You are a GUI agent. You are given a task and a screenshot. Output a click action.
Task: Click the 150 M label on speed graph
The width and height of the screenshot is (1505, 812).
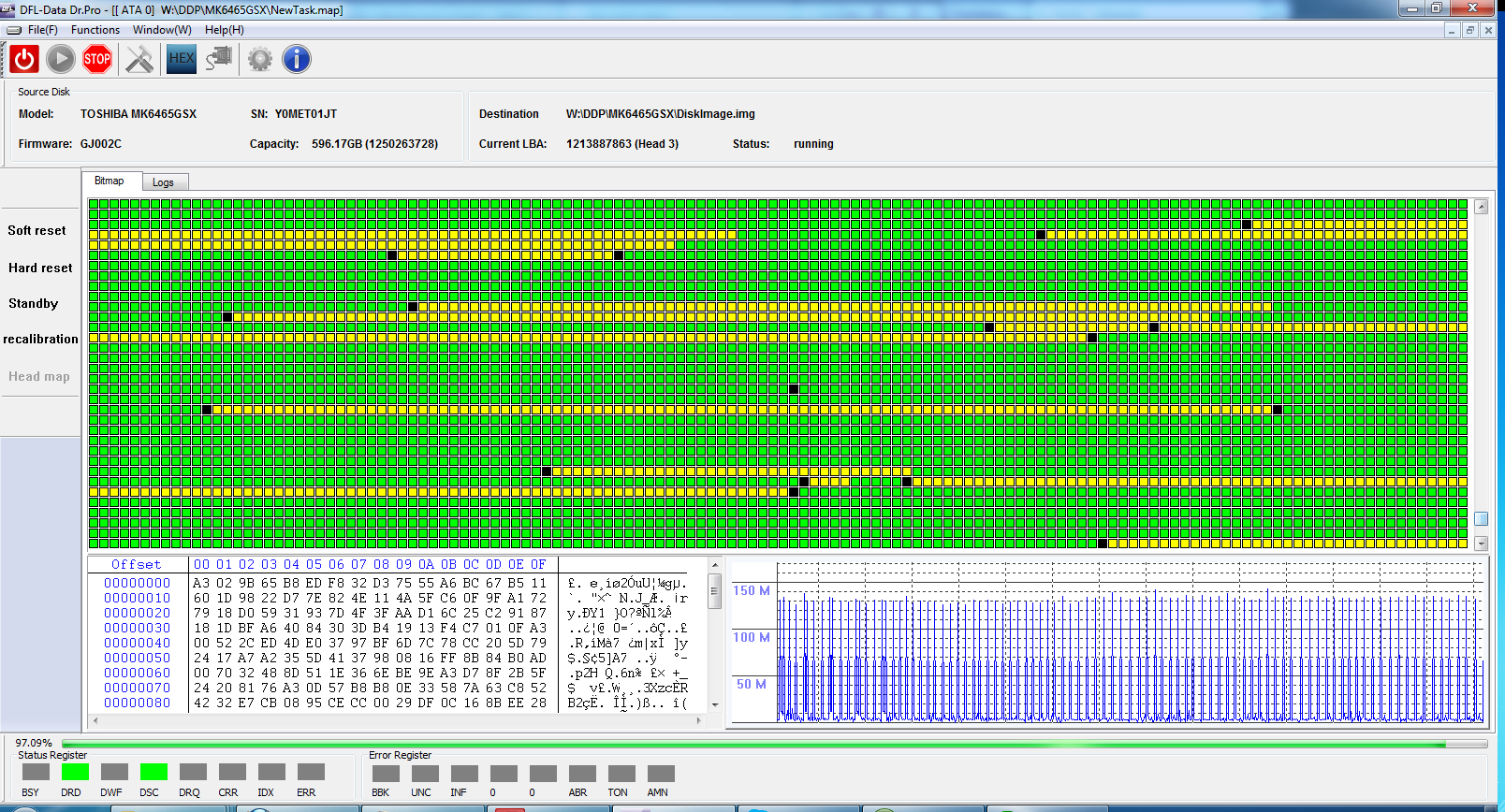pyautogui.click(x=752, y=590)
